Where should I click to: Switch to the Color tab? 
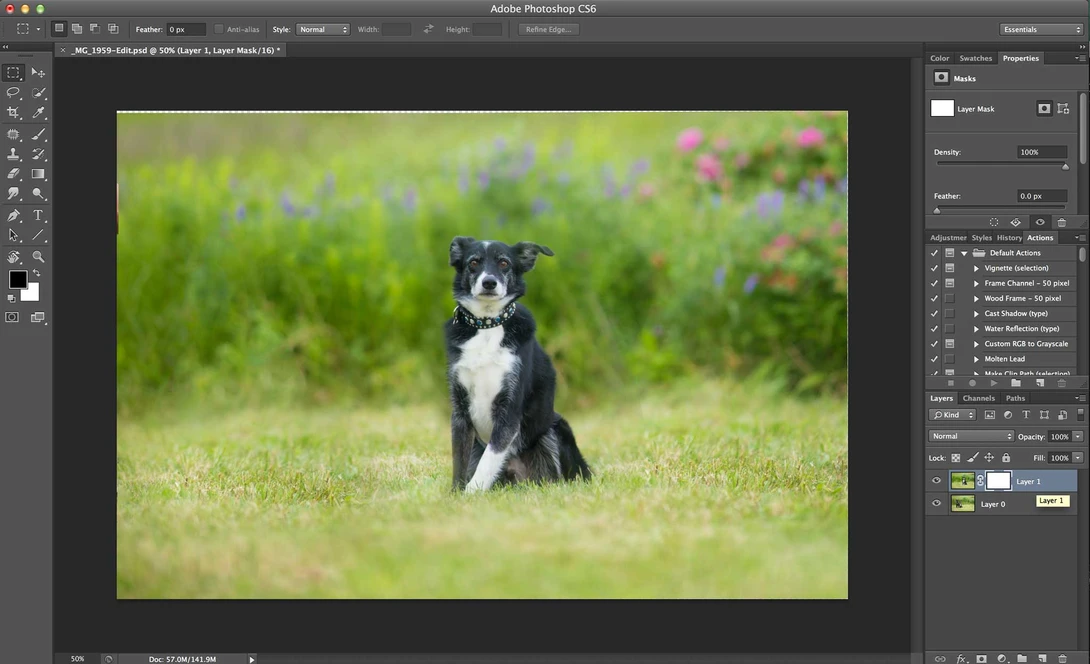(x=939, y=58)
